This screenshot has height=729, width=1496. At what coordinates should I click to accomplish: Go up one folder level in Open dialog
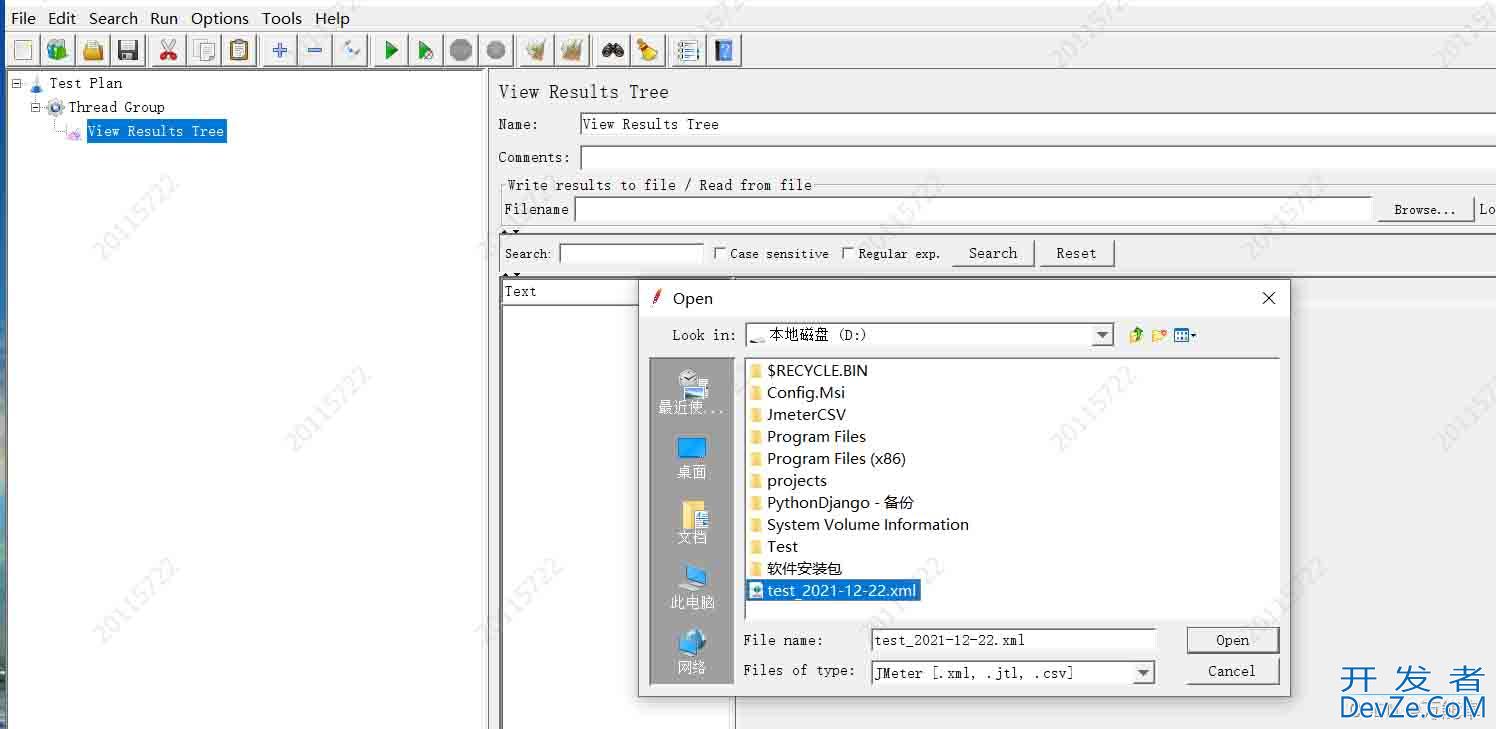tap(1136, 335)
